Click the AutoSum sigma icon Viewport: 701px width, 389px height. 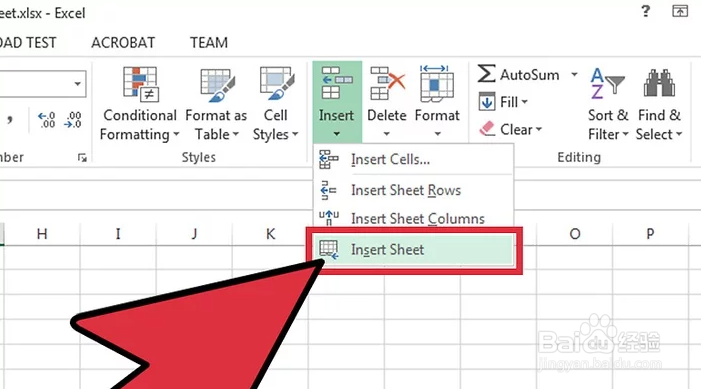click(x=486, y=74)
